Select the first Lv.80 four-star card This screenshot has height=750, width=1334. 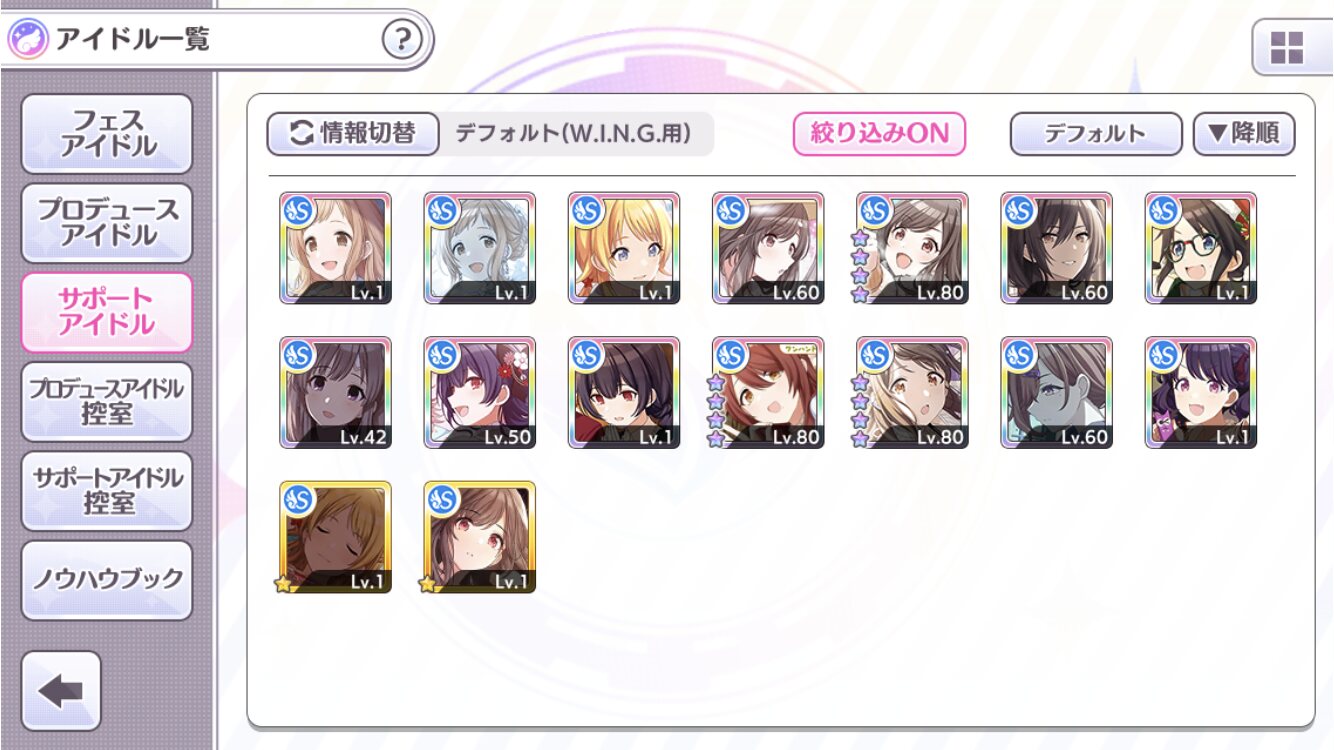pos(912,248)
